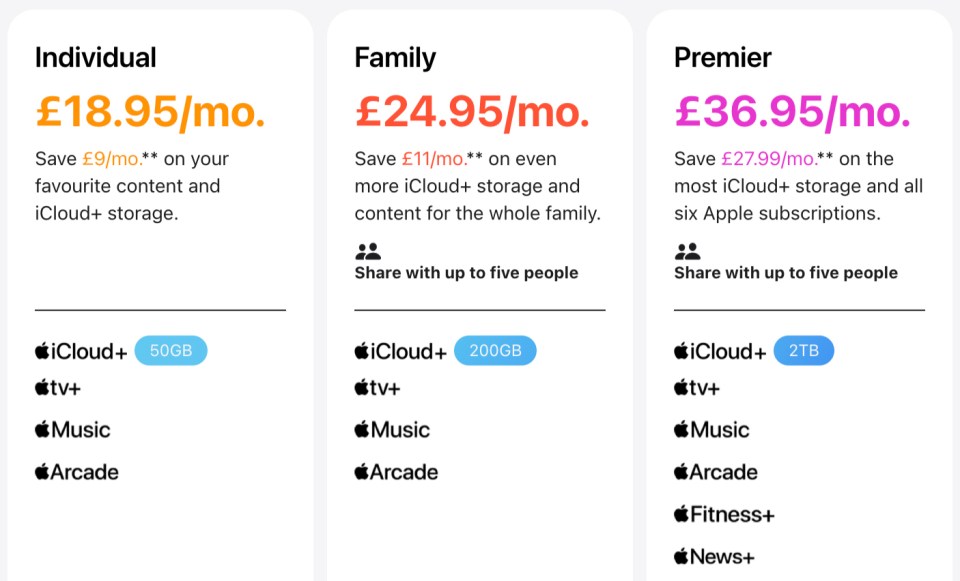Select the 200GB storage badge
This screenshot has width=960, height=581.
pyautogui.click(x=495, y=351)
